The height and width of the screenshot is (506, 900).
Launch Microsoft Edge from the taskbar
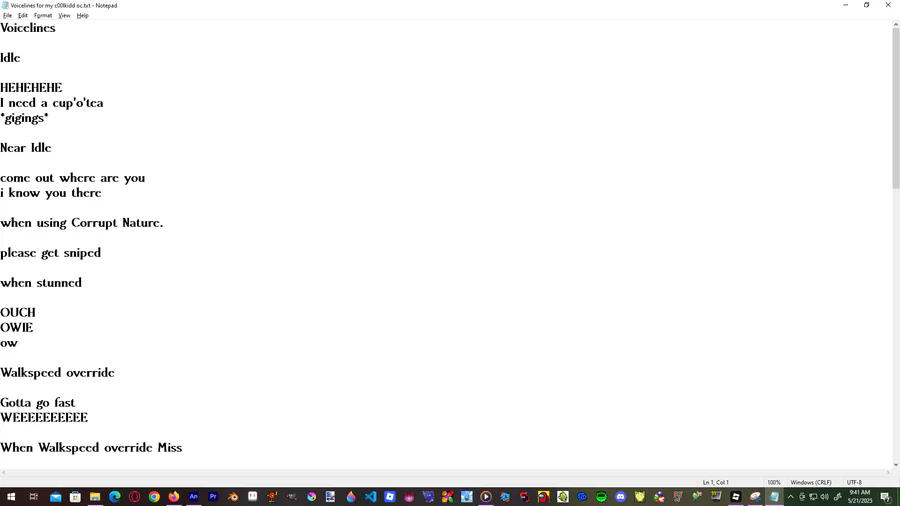115,497
